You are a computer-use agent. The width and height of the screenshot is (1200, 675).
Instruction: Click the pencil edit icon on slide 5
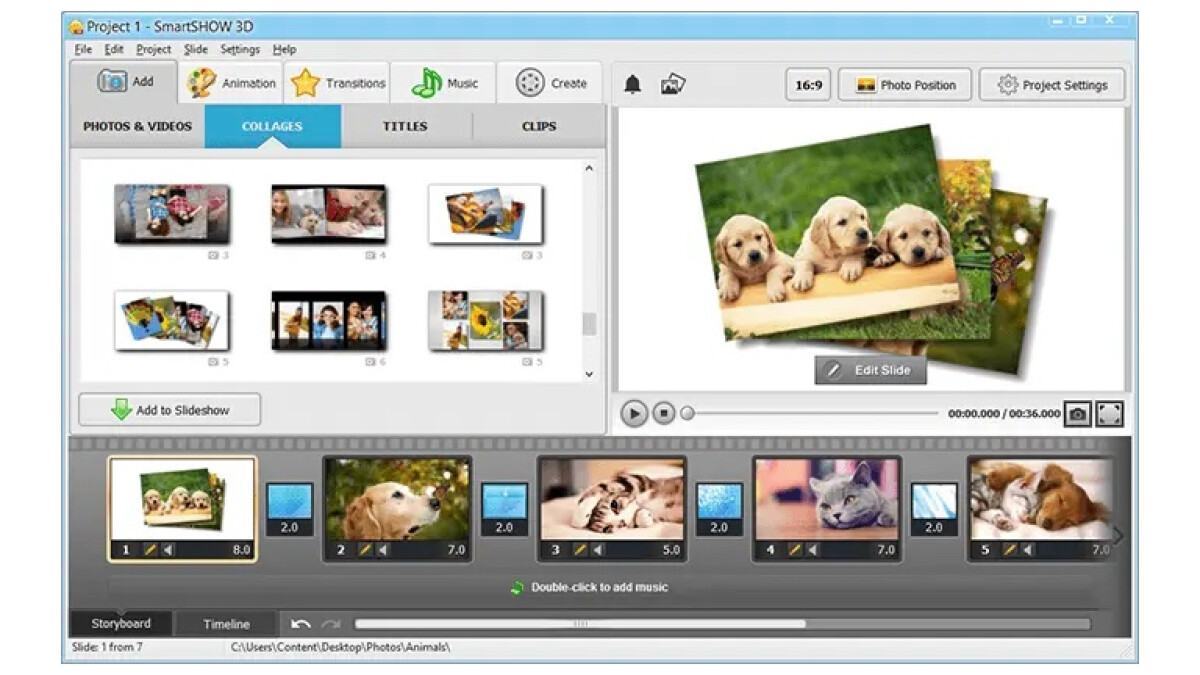click(x=1010, y=550)
